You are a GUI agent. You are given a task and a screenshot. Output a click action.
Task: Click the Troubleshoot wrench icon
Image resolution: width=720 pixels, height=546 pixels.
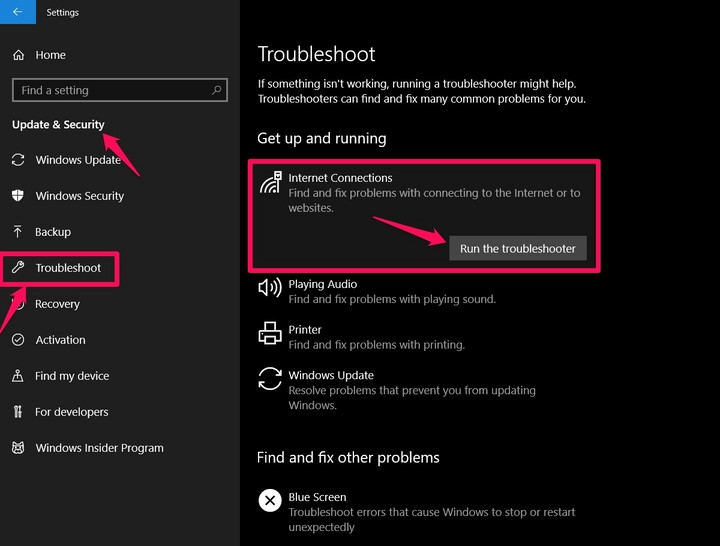pyautogui.click(x=18, y=268)
